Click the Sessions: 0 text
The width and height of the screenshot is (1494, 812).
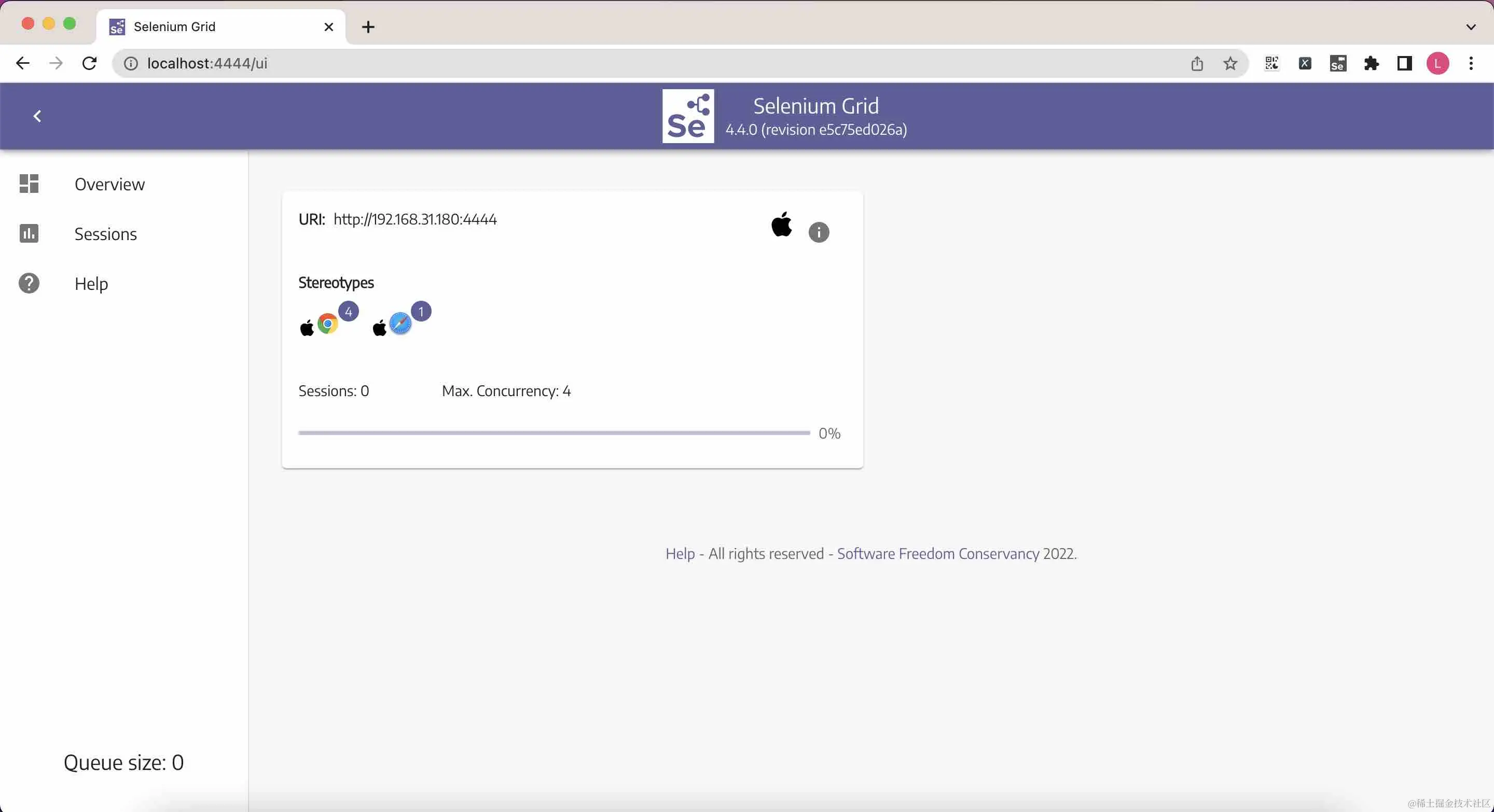click(334, 391)
